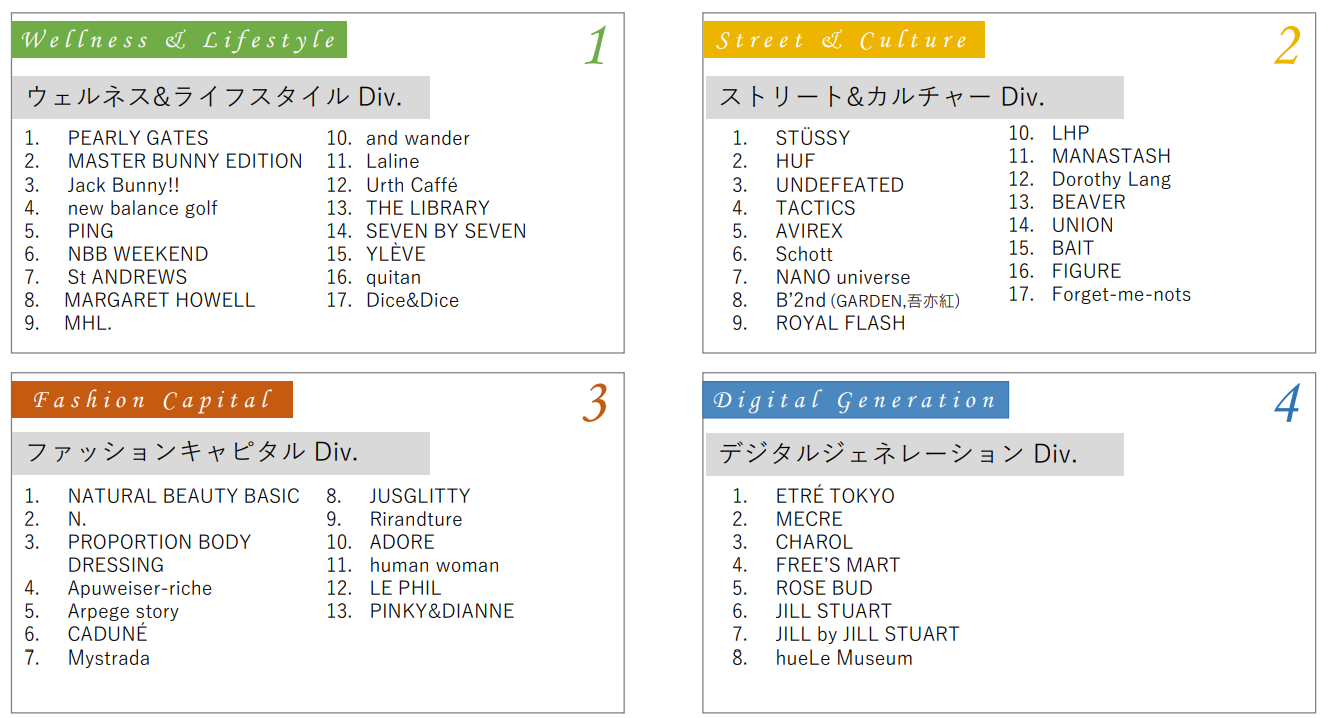Click the STÜSSY brand entry
Viewport: 1330px width, 718px height.
813,138
